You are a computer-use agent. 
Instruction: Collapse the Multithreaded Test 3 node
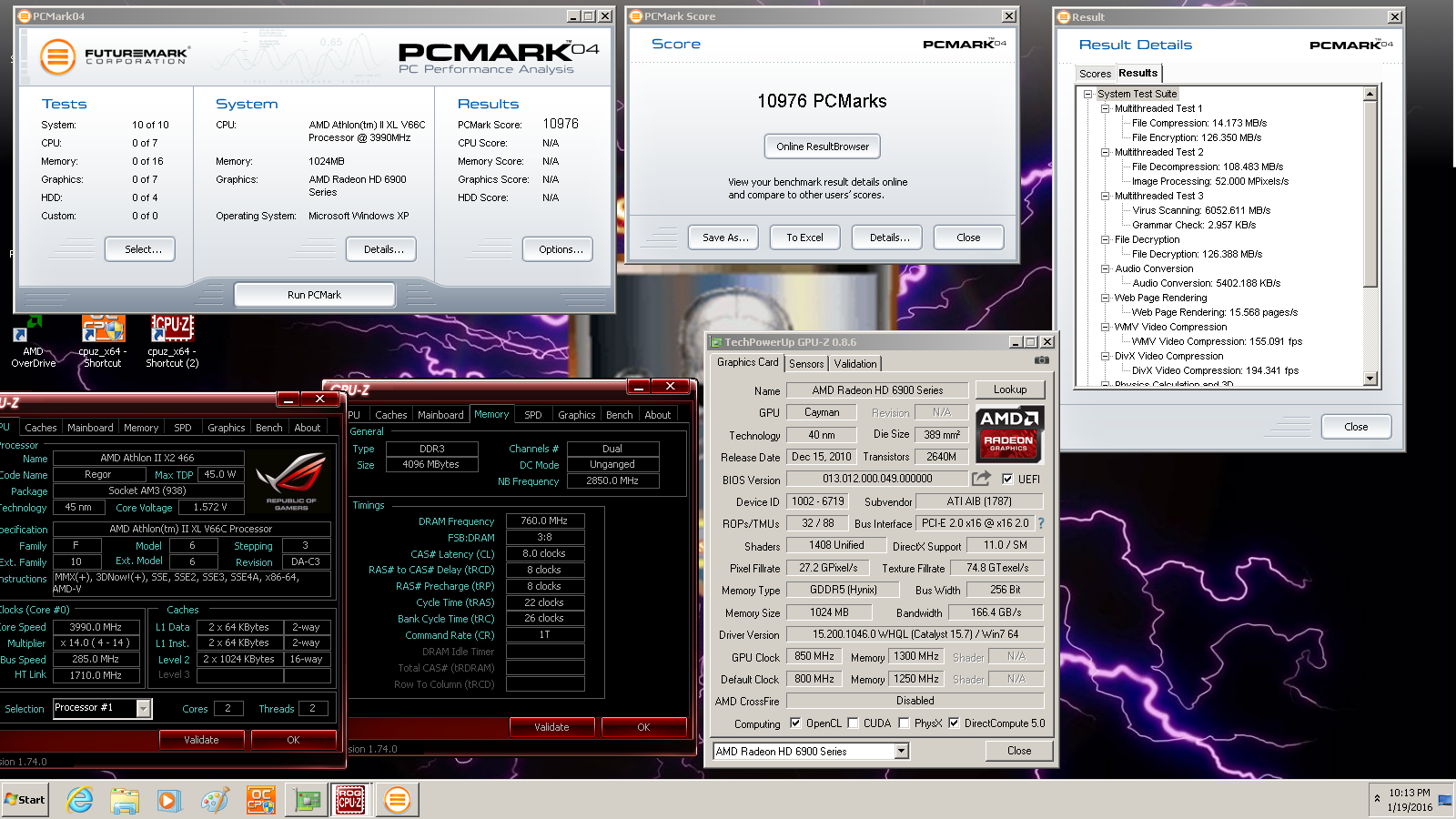[x=1105, y=196]
